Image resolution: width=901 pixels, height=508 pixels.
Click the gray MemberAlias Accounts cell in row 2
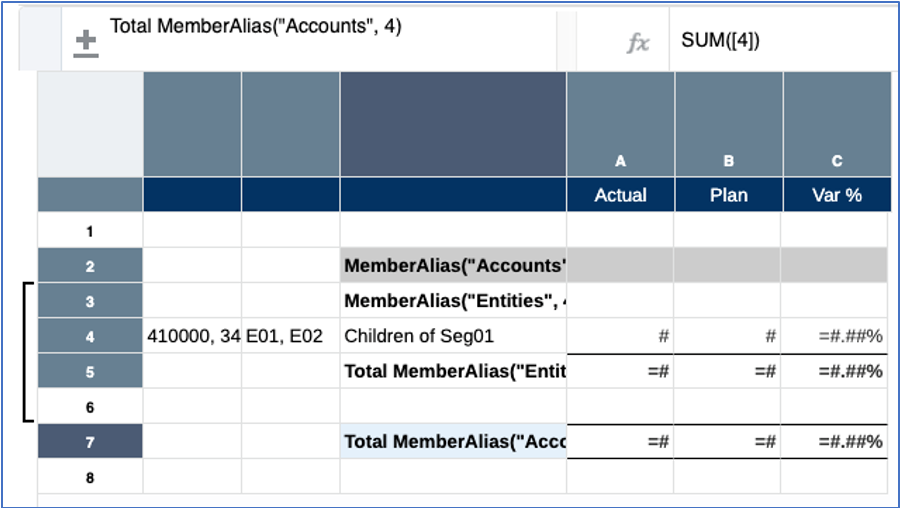[x=452, y=266]
